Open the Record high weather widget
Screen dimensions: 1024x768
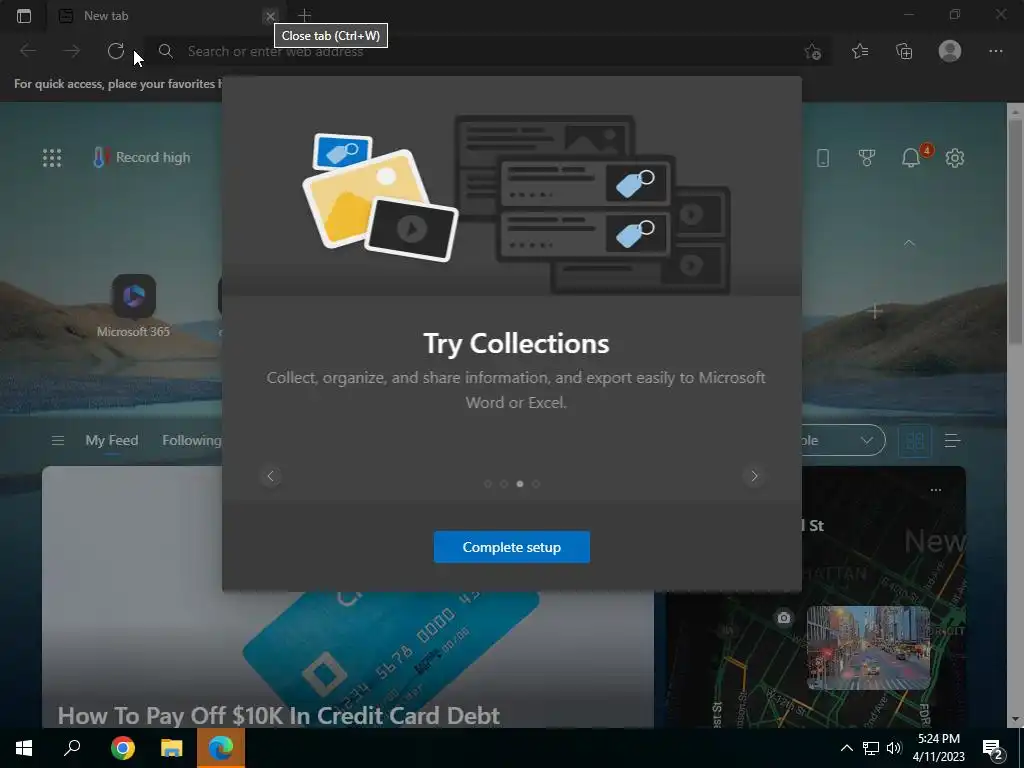[x=142, y=157]
